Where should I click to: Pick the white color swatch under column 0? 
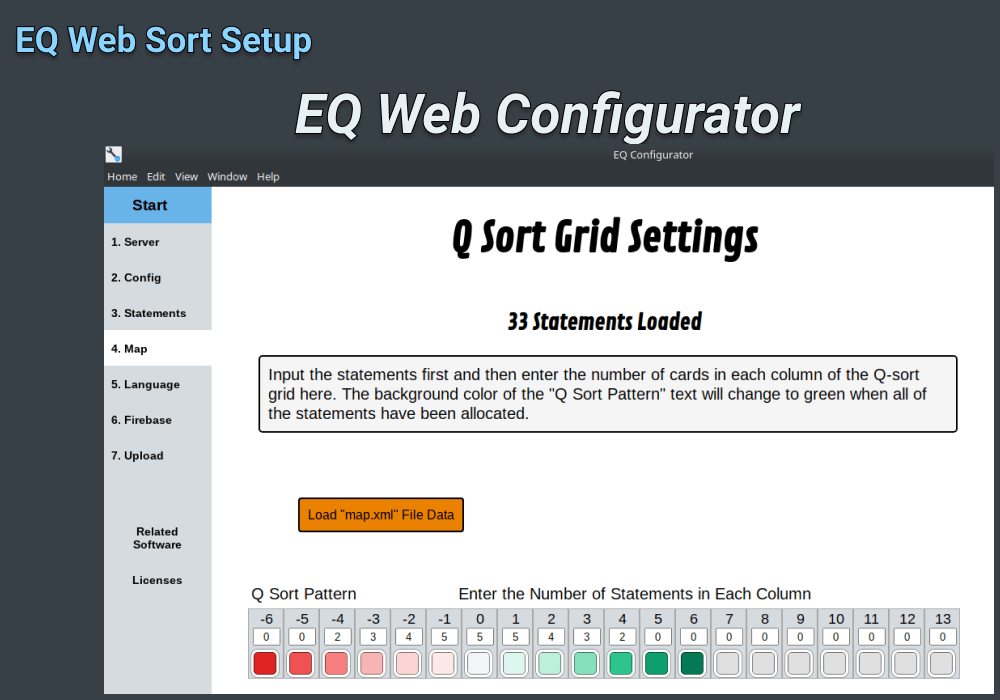480,663
